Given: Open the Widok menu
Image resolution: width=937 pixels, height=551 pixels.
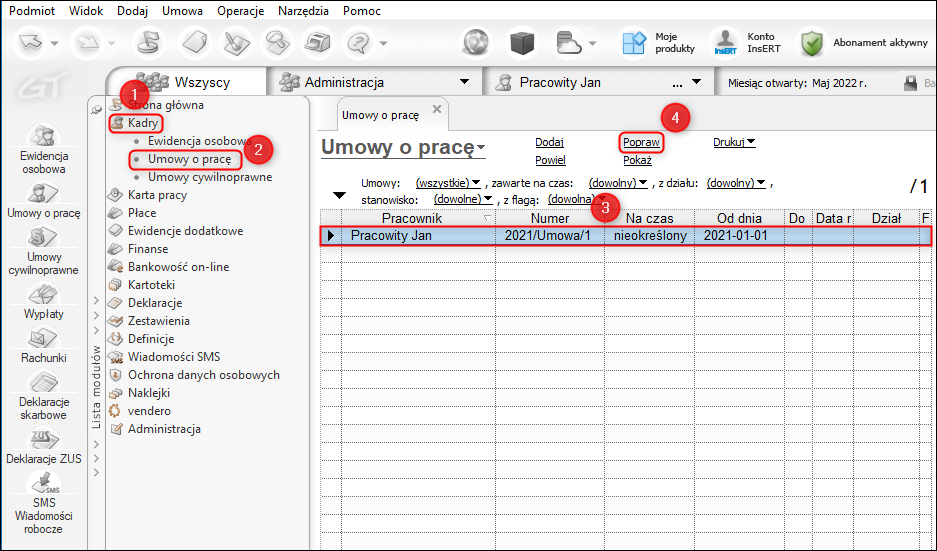Looking at the screenshot, I should pos(86,11).
